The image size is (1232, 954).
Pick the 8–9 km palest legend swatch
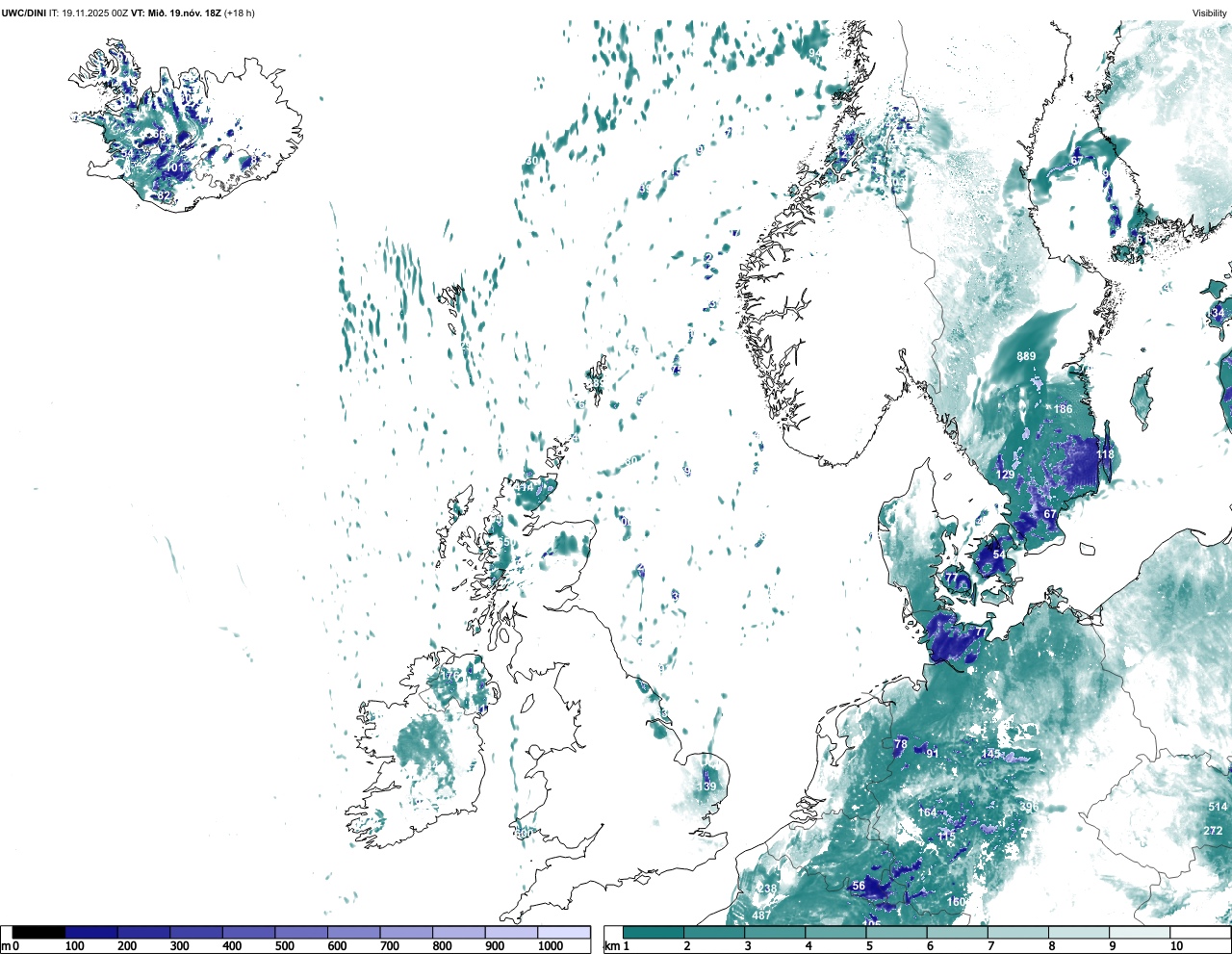point(1079,932)
